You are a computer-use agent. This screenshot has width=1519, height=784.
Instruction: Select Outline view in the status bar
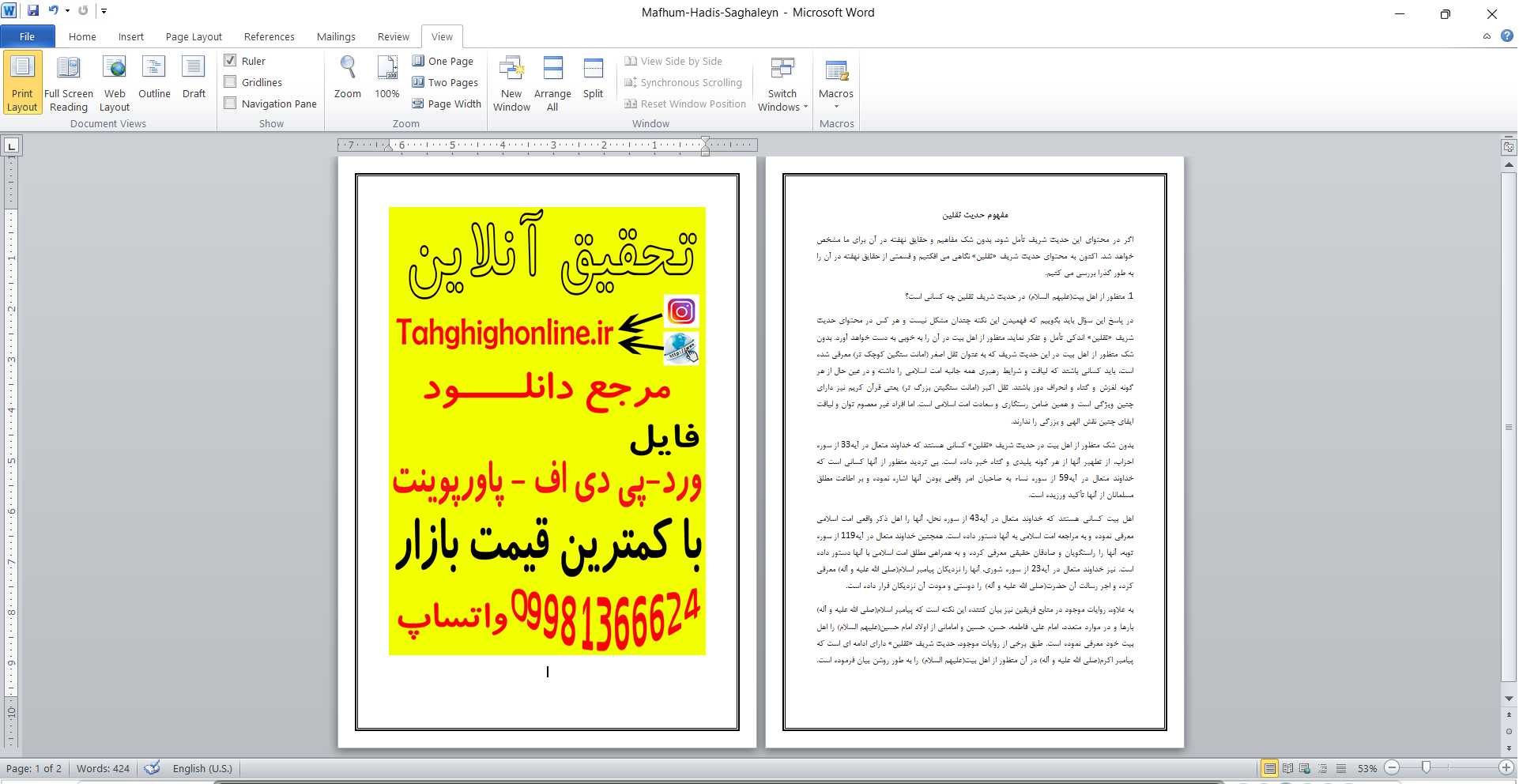(x=1323, y=768)
